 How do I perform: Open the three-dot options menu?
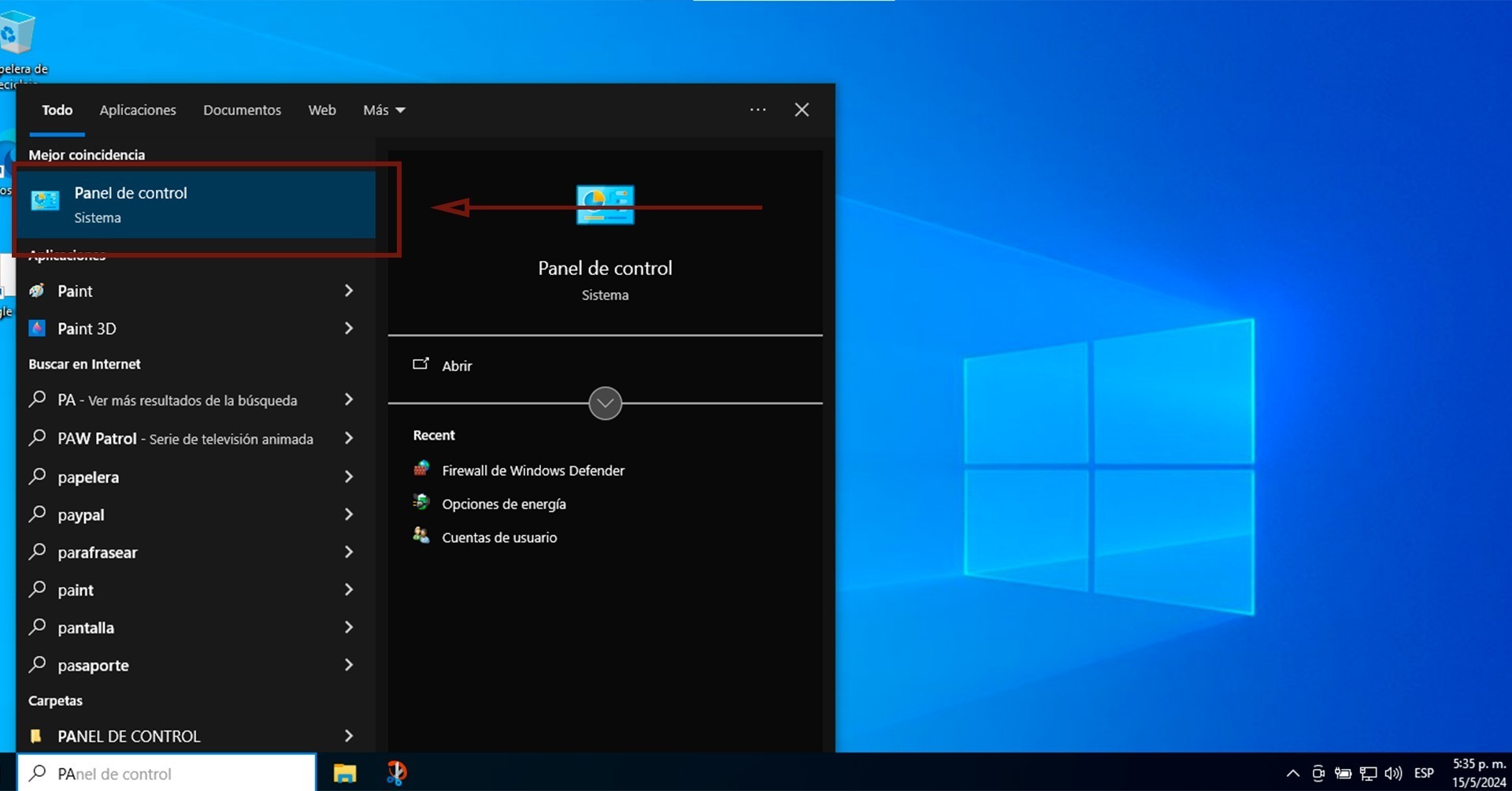tap(758, 110)
